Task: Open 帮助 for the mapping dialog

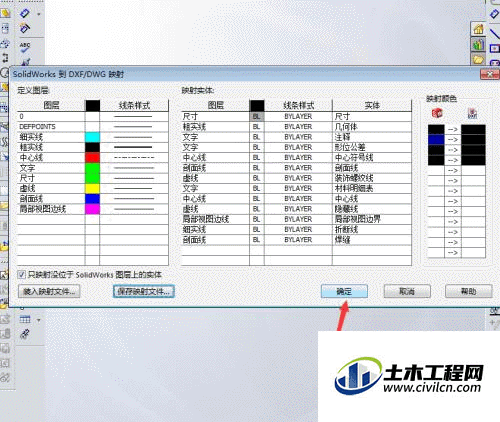Action: (x=469, y=292)
